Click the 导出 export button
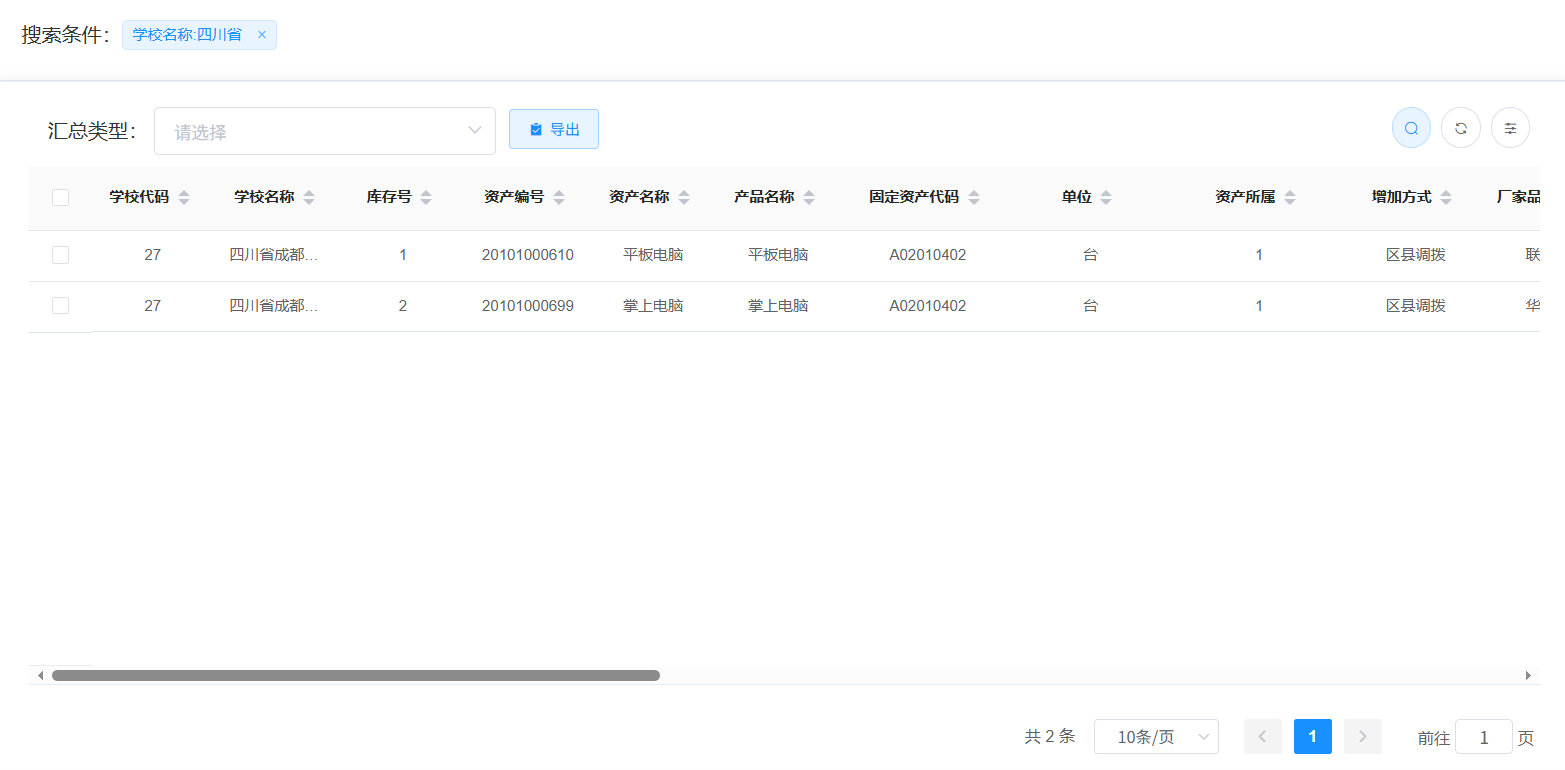1565x770 pixels. [553, 129]
